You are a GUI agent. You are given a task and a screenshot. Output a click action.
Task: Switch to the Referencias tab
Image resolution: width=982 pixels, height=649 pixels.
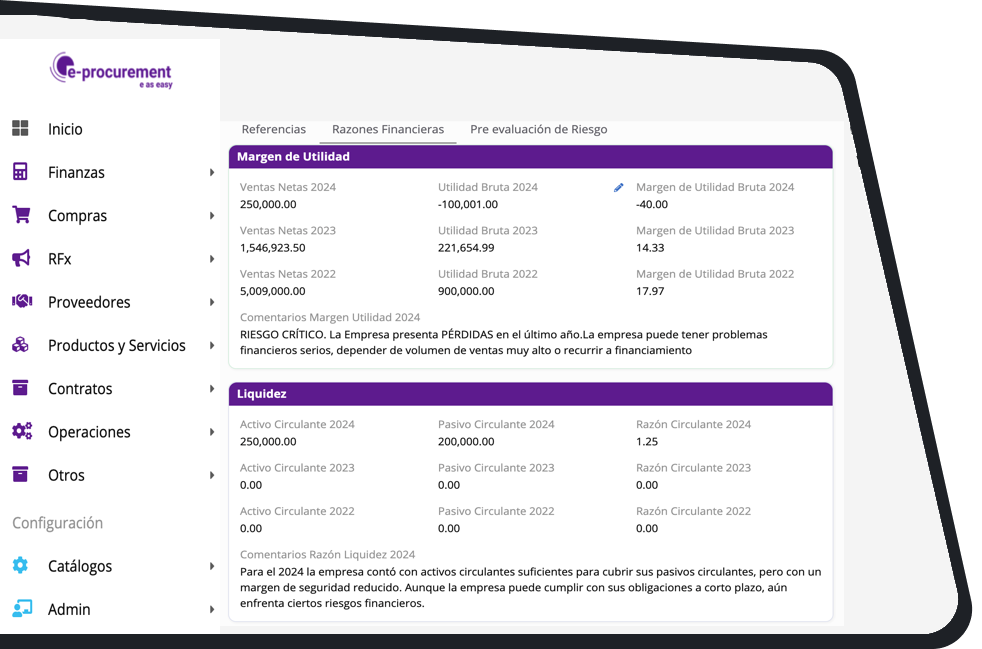tap(274, 129)
